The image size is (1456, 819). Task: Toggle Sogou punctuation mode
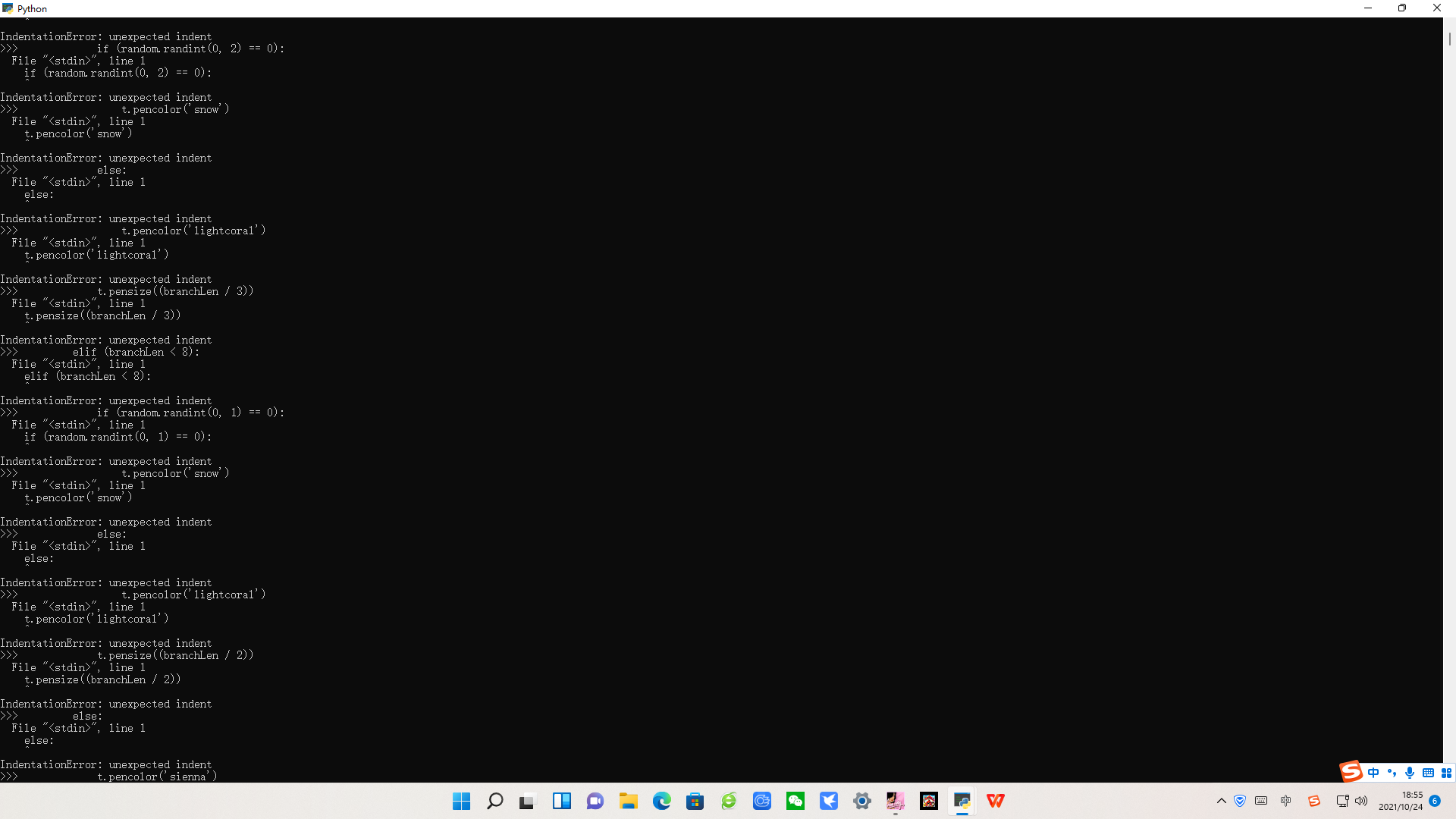(1392, 773)
